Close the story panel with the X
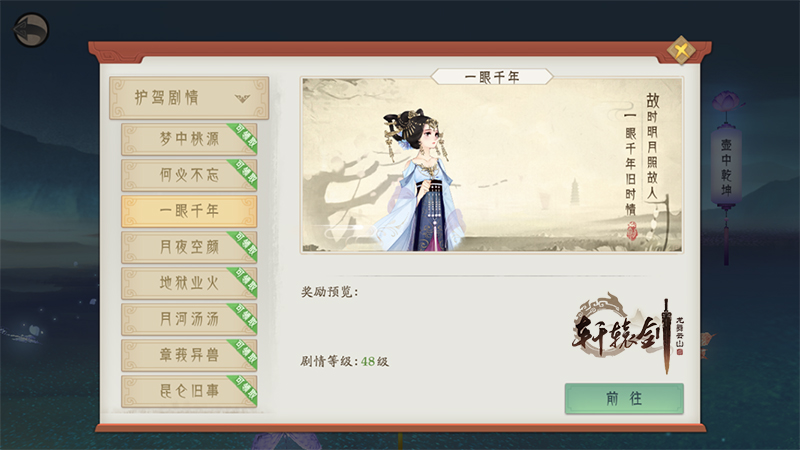Viewport: 800px width, 450px height. tap(681, 50)
